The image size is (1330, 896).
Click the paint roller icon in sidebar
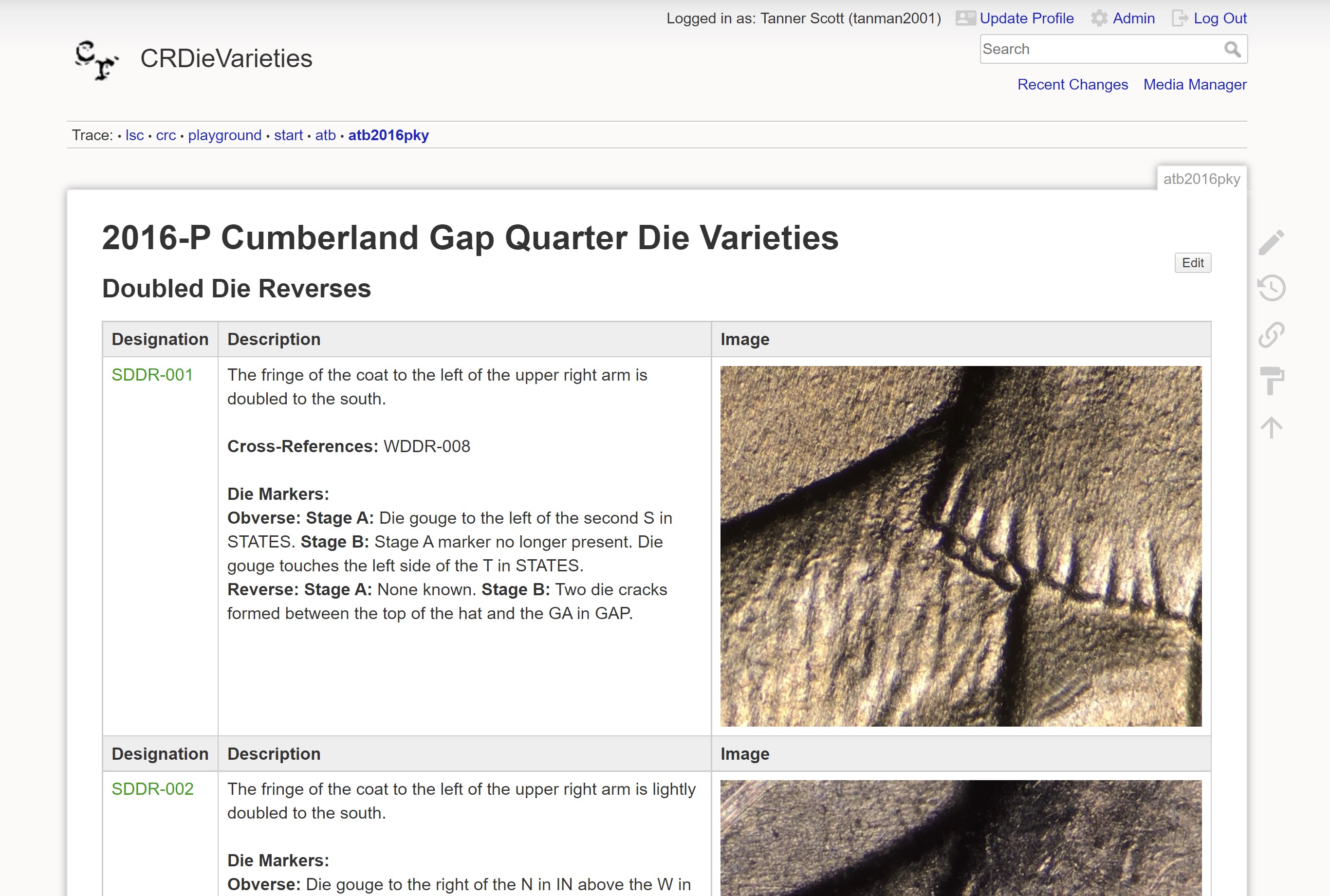(1271, 381)
